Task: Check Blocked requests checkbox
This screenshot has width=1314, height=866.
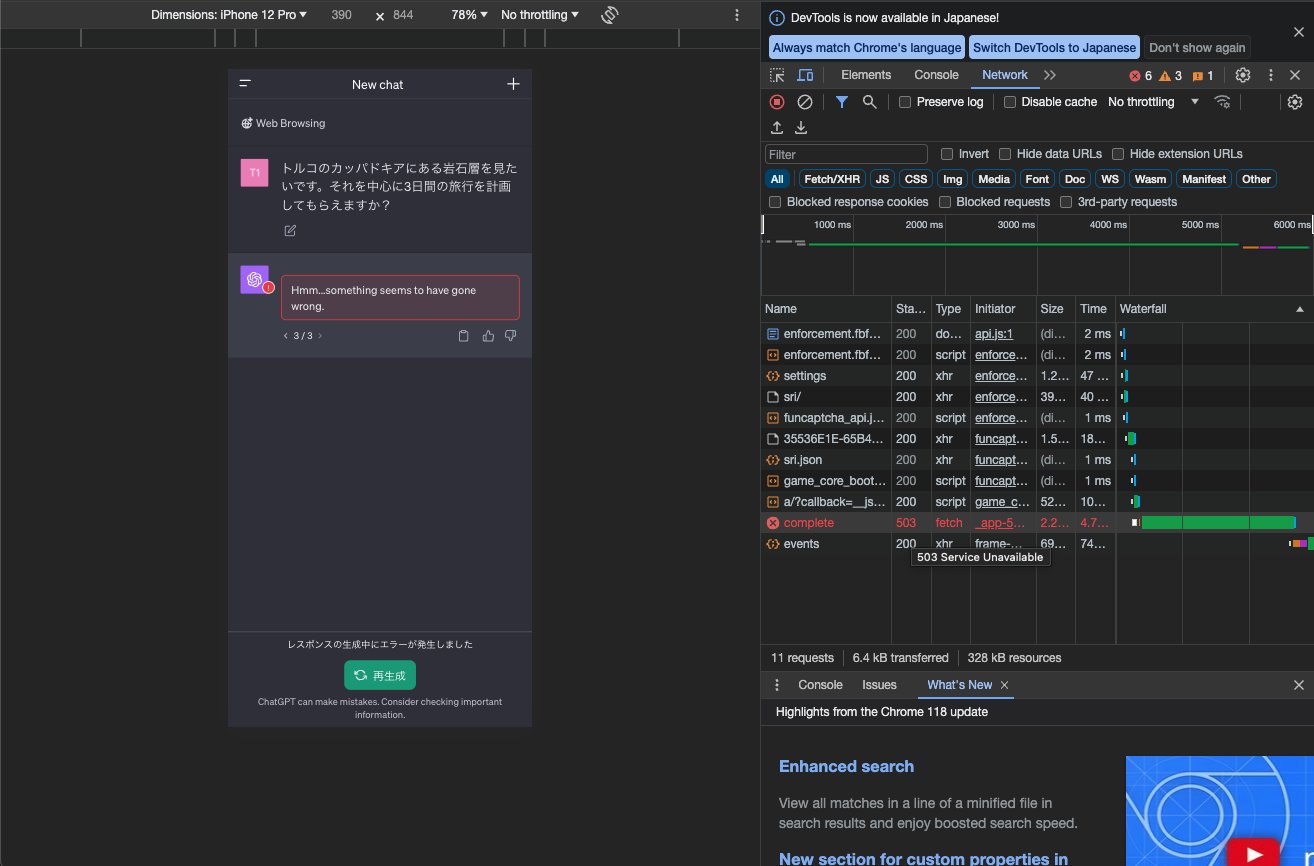Action: point(944,202)
